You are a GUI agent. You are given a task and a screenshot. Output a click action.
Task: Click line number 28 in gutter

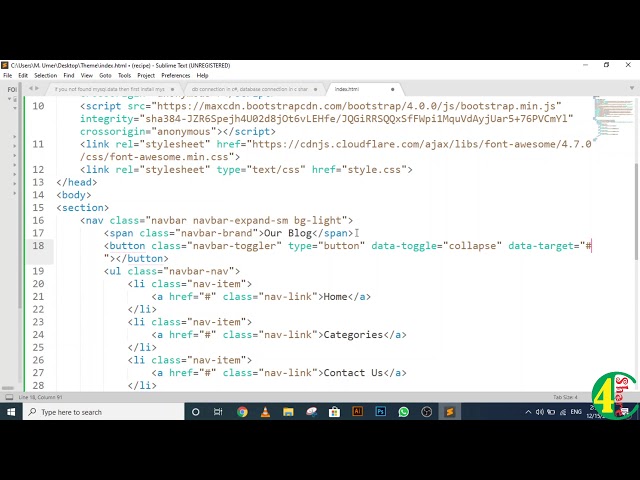point(38,385)
